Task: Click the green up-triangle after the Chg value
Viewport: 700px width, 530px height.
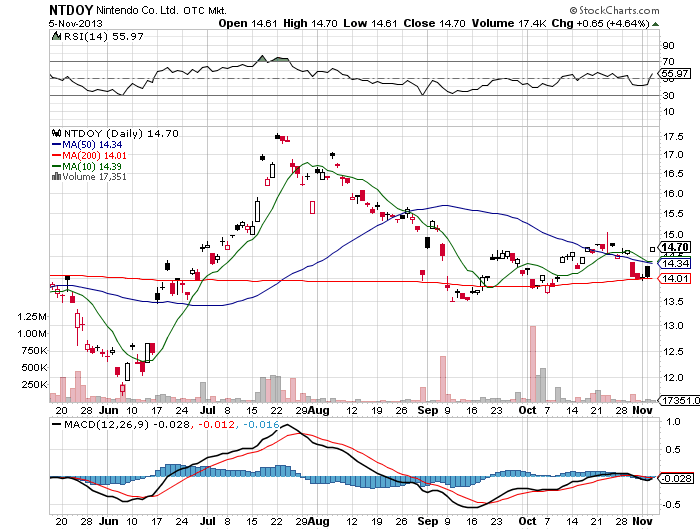Action: coord(655,24)
